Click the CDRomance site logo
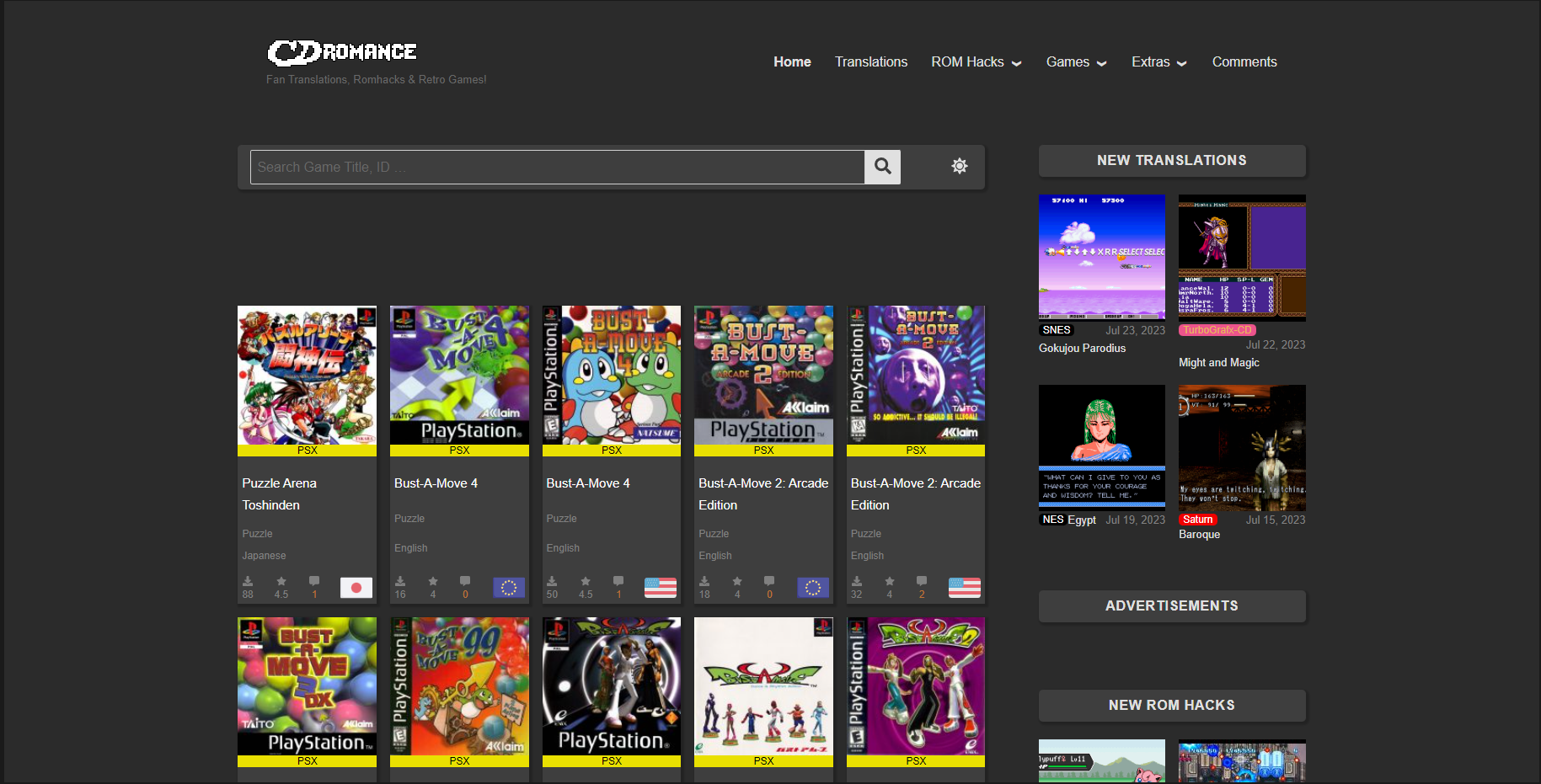This screenshot has width=1541, height=784. point(342,52)
